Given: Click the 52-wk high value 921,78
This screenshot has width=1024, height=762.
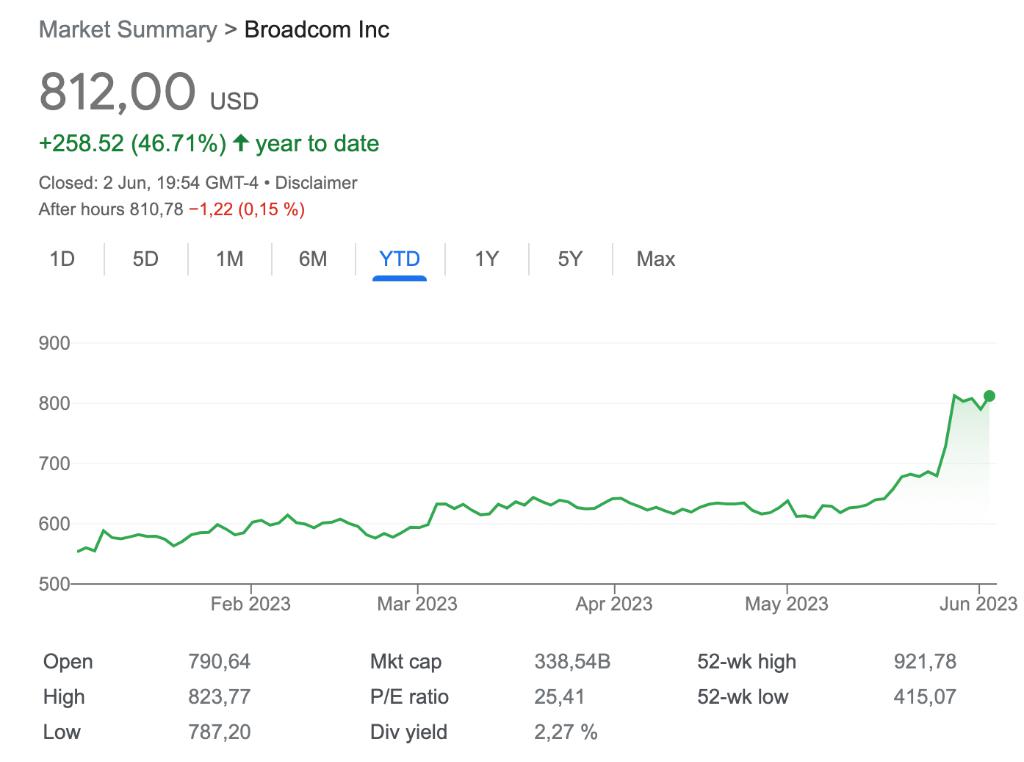Looking at the screenshot, I should pos(926,662).
